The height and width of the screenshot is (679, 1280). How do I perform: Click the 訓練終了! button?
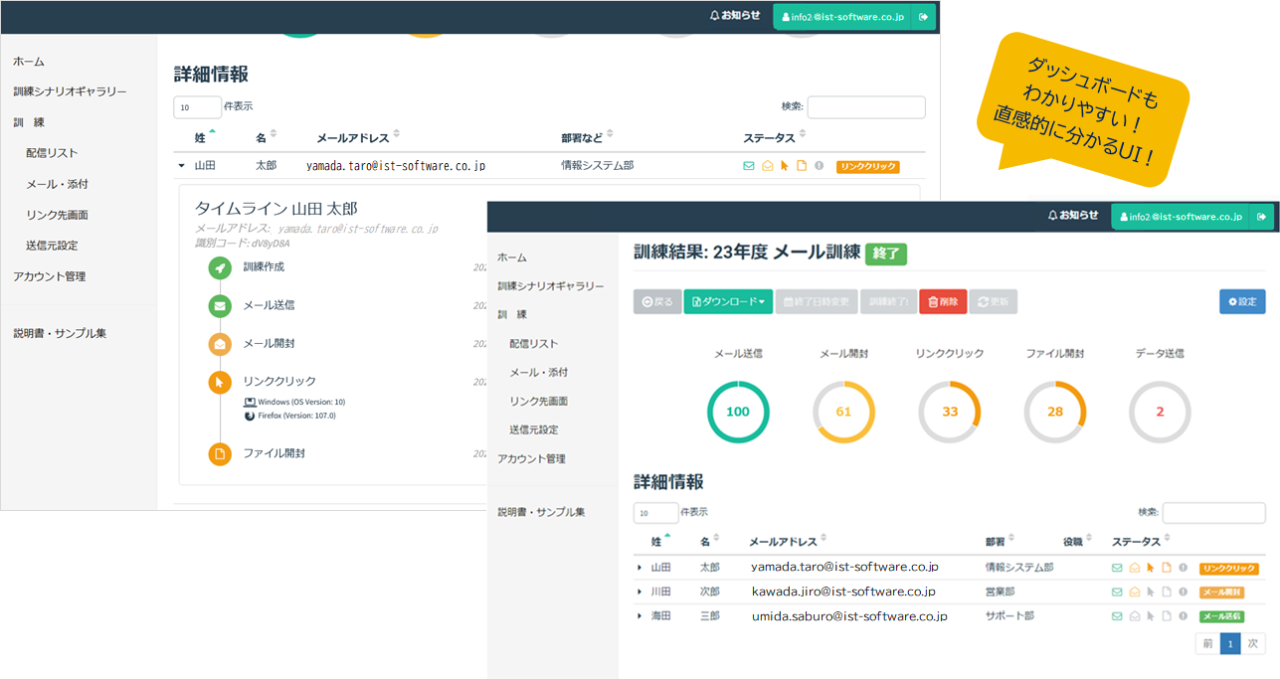[888, 301]
